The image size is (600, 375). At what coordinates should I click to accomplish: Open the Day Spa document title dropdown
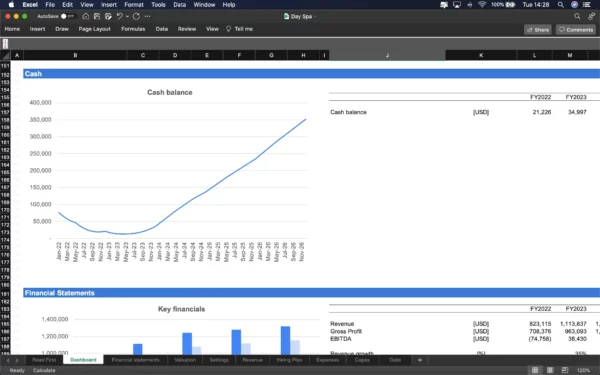click(315, 16)
